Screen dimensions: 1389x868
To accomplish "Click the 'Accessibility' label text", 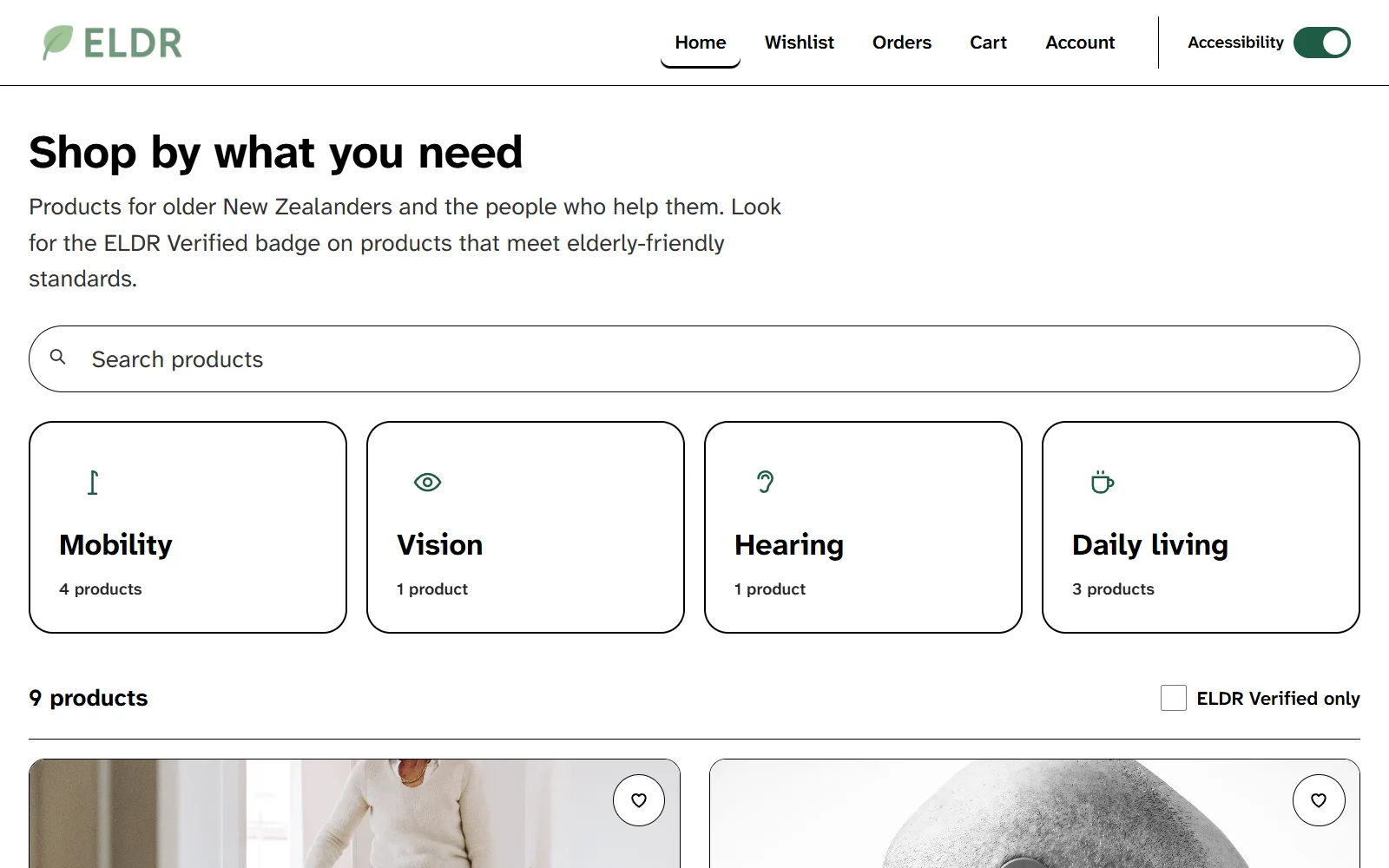I will (1235, 43).
